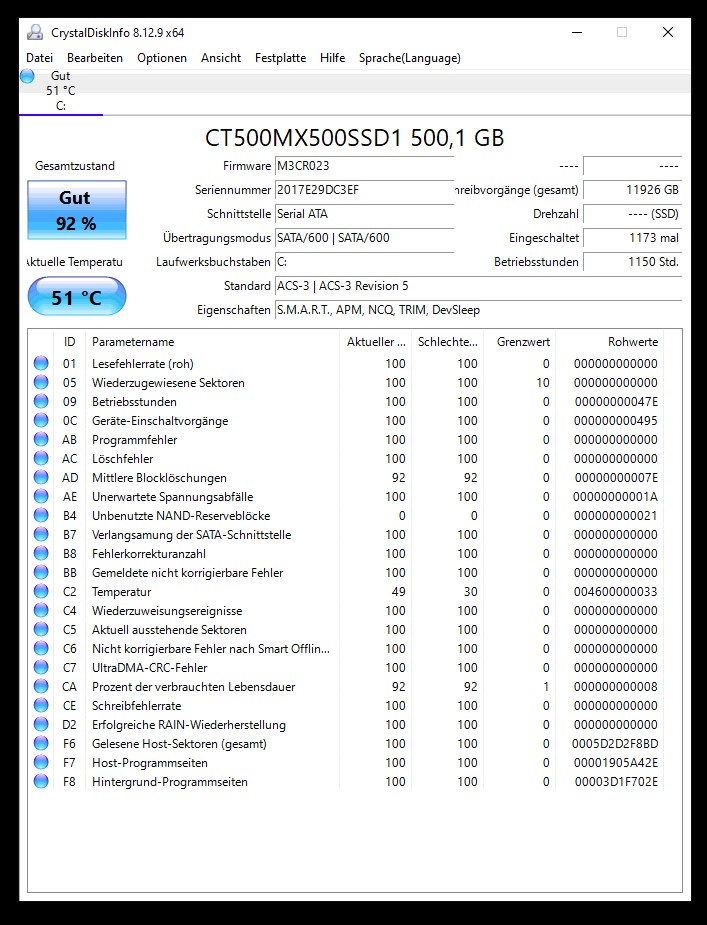Click the status icon for Erfolgreiche RAIN-Wiederherstellung
The width and height of the screenshot is (707, 925).
(x=41, y=724)
